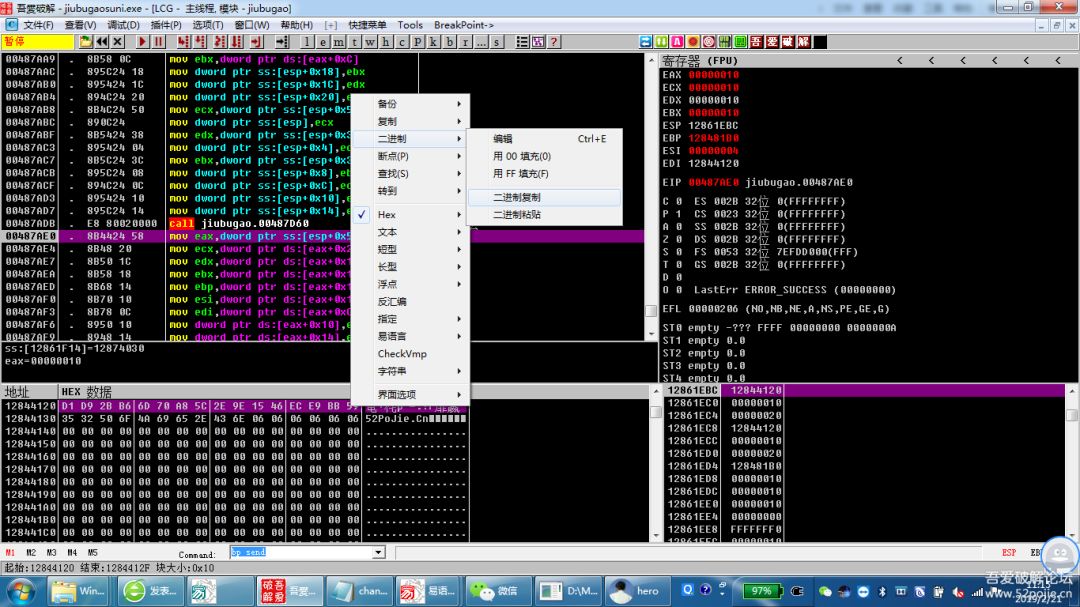Image resolution: width=1080 pixels, height=607 pixels.
Task: Open the memory map 'm' button
Action: coord(339,42)
